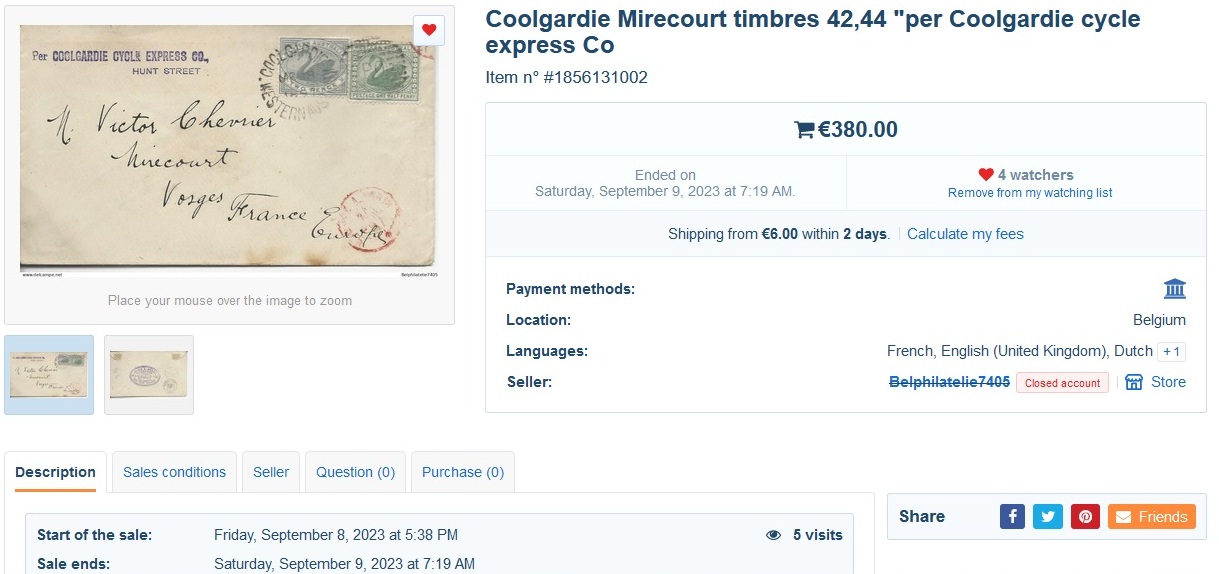
Task: Click the Belphilatelie7405 seller name
Action: click(x=949, y=382)
